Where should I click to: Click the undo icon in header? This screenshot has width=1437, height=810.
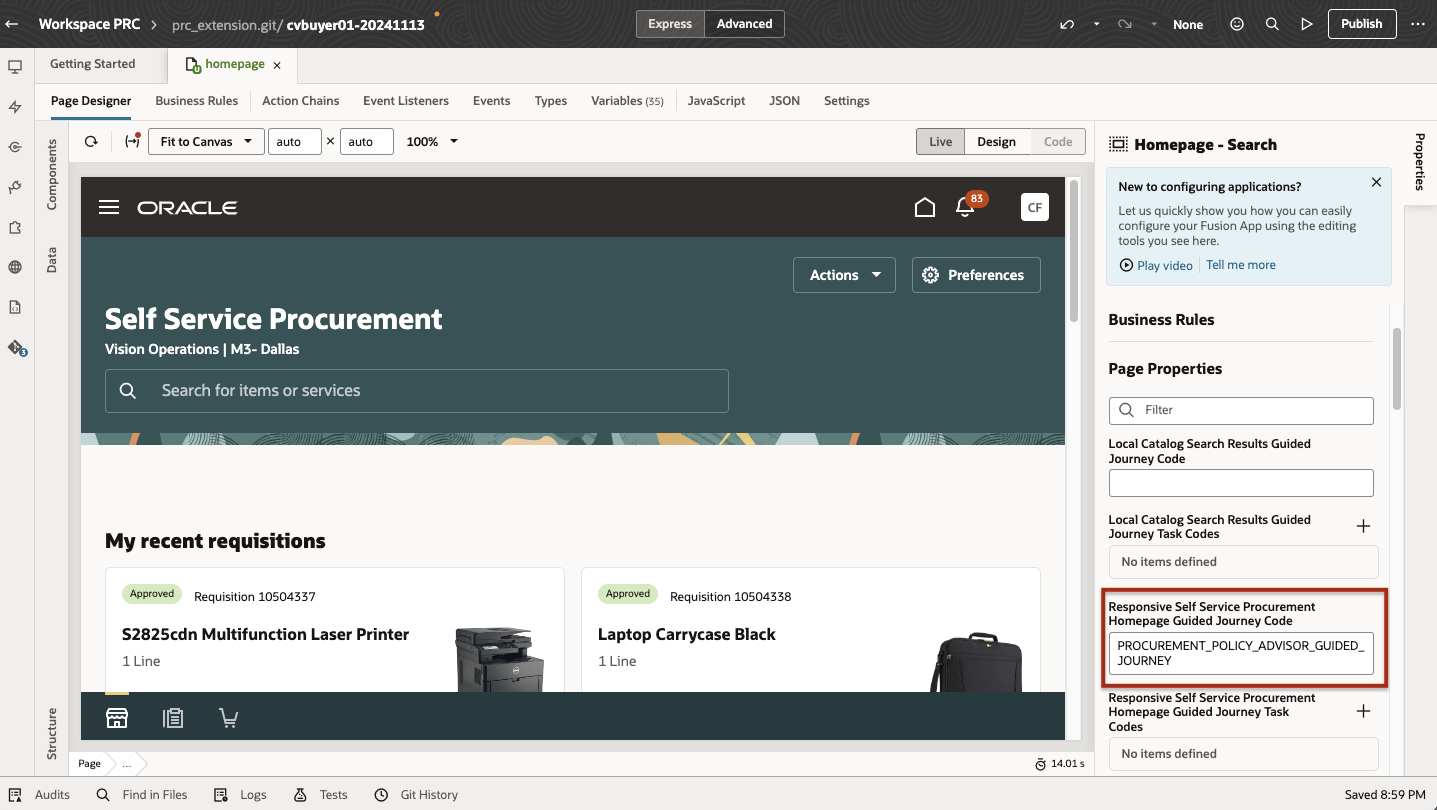tap(1067, 24)
